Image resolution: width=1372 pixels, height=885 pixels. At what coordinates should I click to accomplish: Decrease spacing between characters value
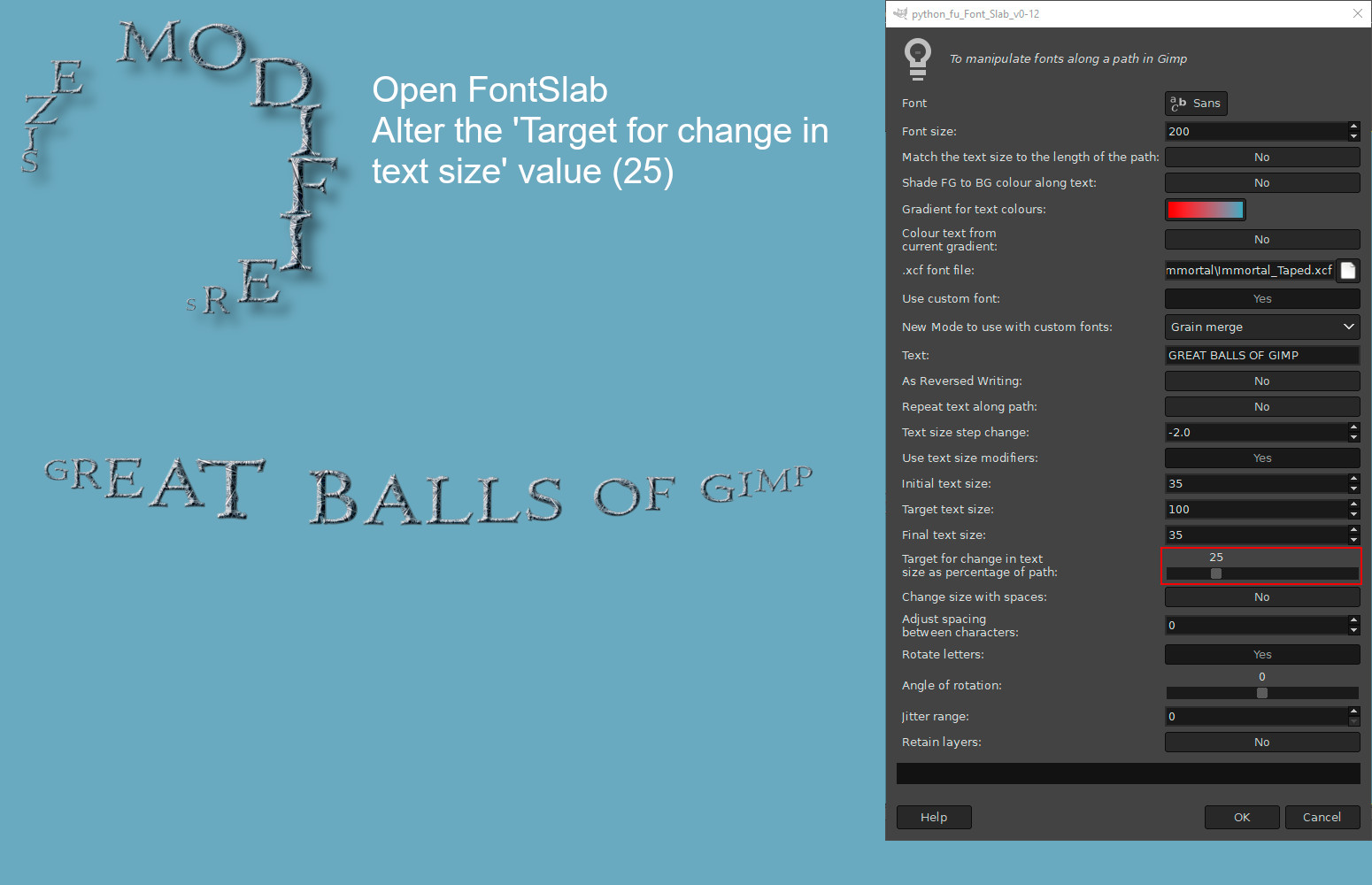coord(1353,630)
